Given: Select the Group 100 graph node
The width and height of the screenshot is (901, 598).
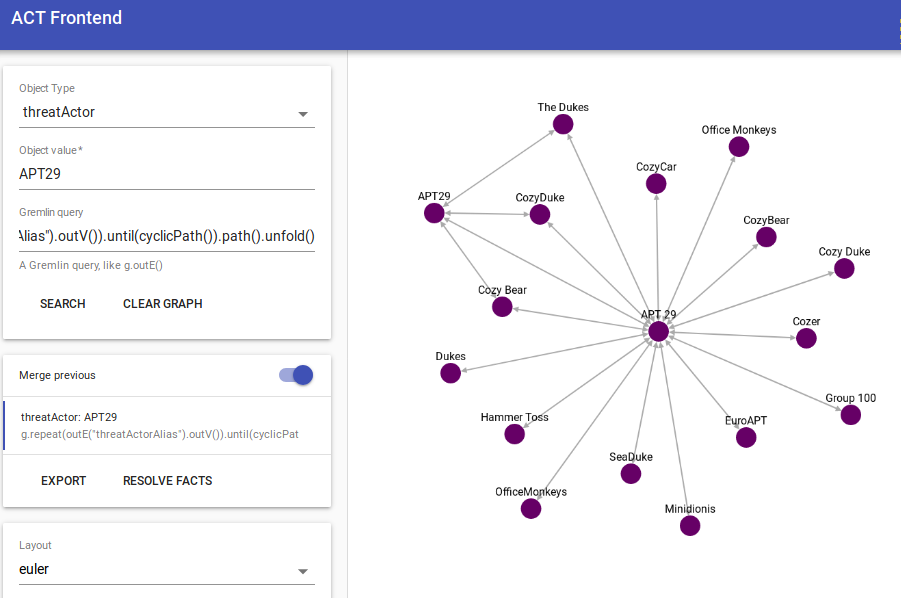Looking at the screenshot, I should tap(850, 415).
